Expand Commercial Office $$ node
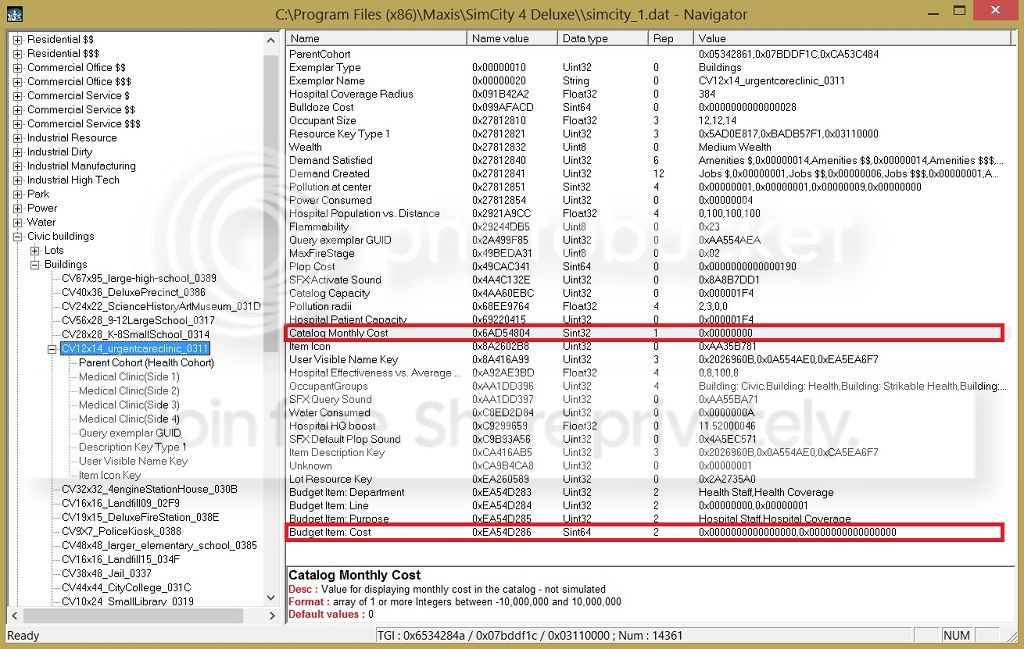Screen dimensions: 1024x649 [18, 68]
